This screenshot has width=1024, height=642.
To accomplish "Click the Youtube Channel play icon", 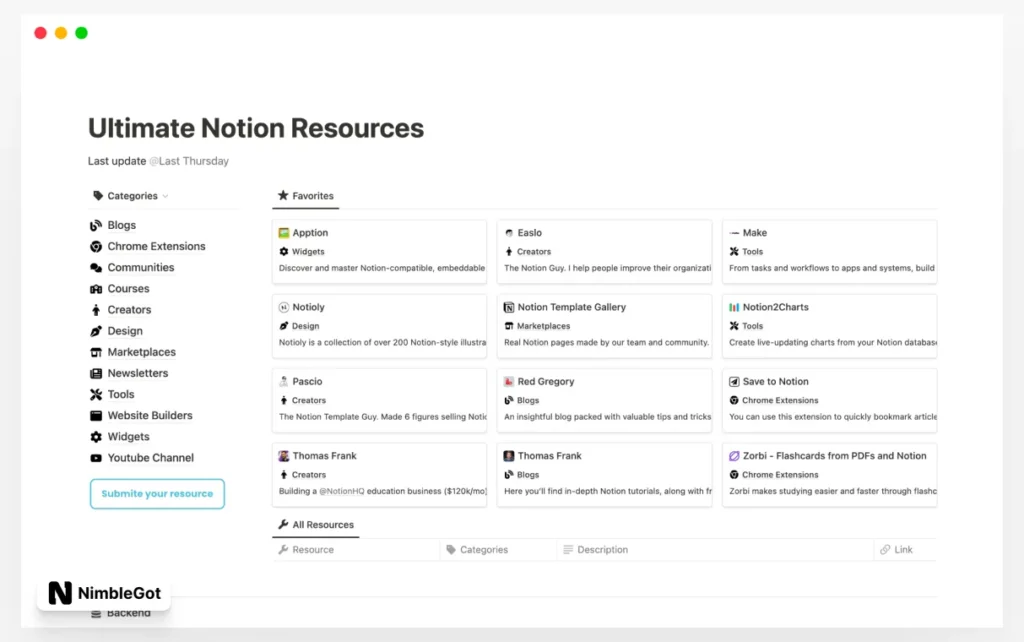I will click(x=96, y=458).
